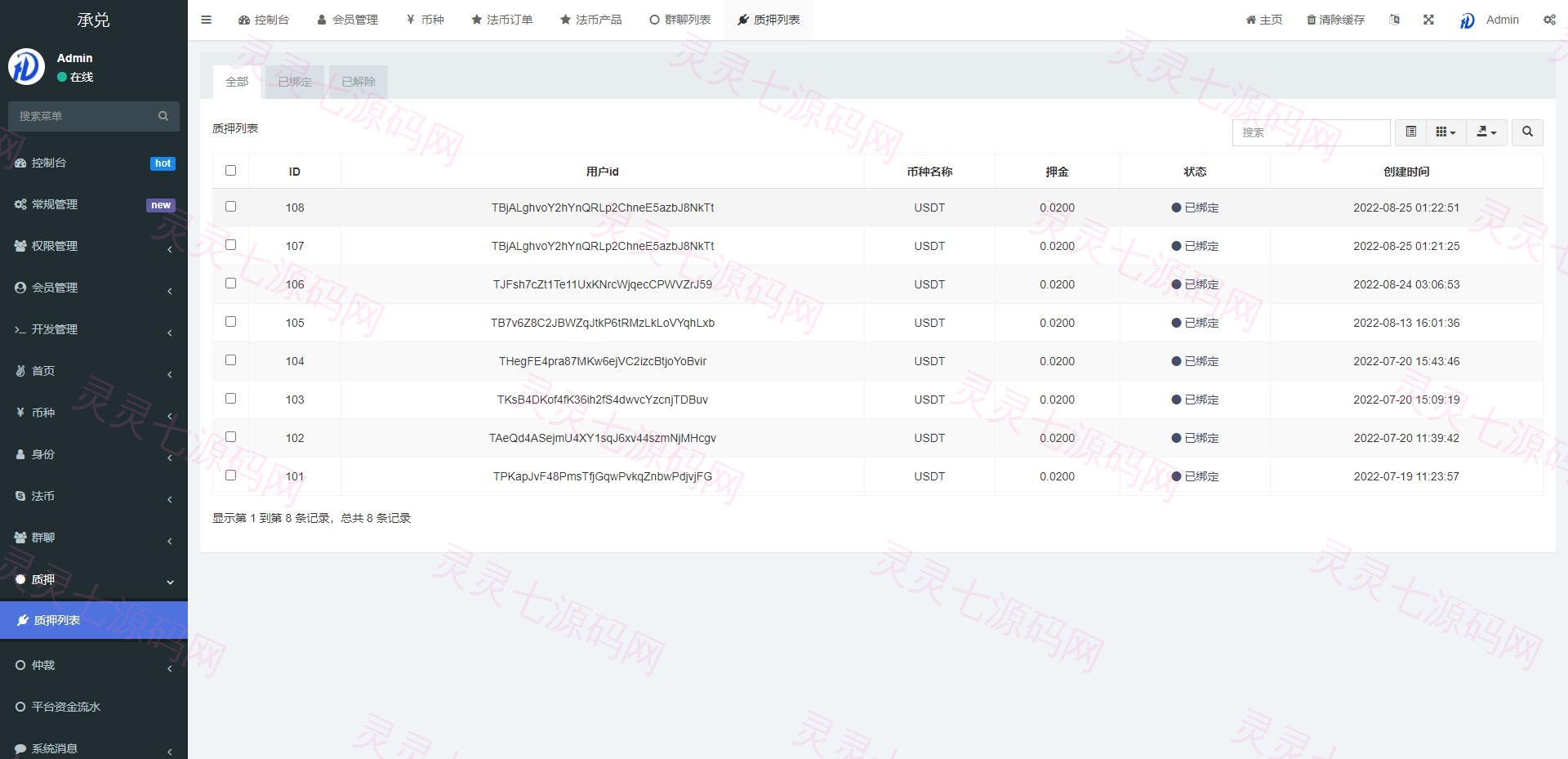Screen dimensions: 1568x759
Task: Click the comment icon beside 系统消息
Action: [x=20, y=748]
